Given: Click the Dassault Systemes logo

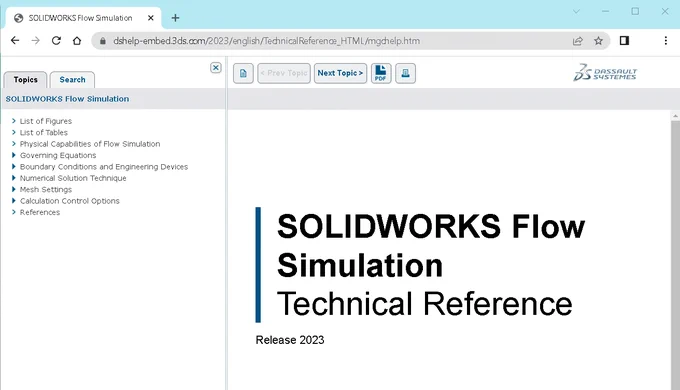Looking at the screenshot, I should tap(605, 73).
